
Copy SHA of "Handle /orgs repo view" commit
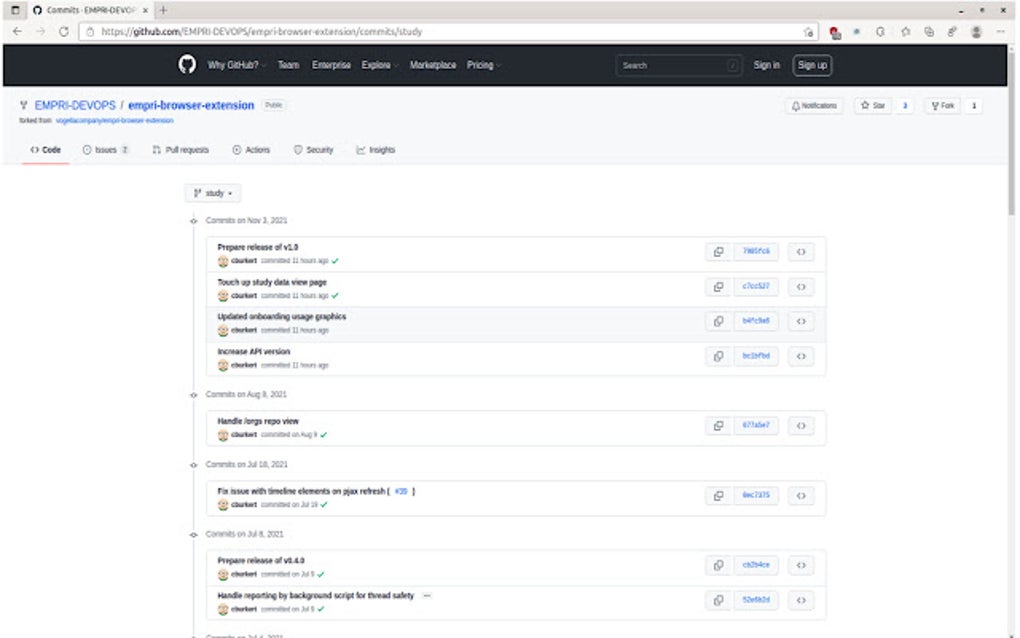click(x=717, y=425)
